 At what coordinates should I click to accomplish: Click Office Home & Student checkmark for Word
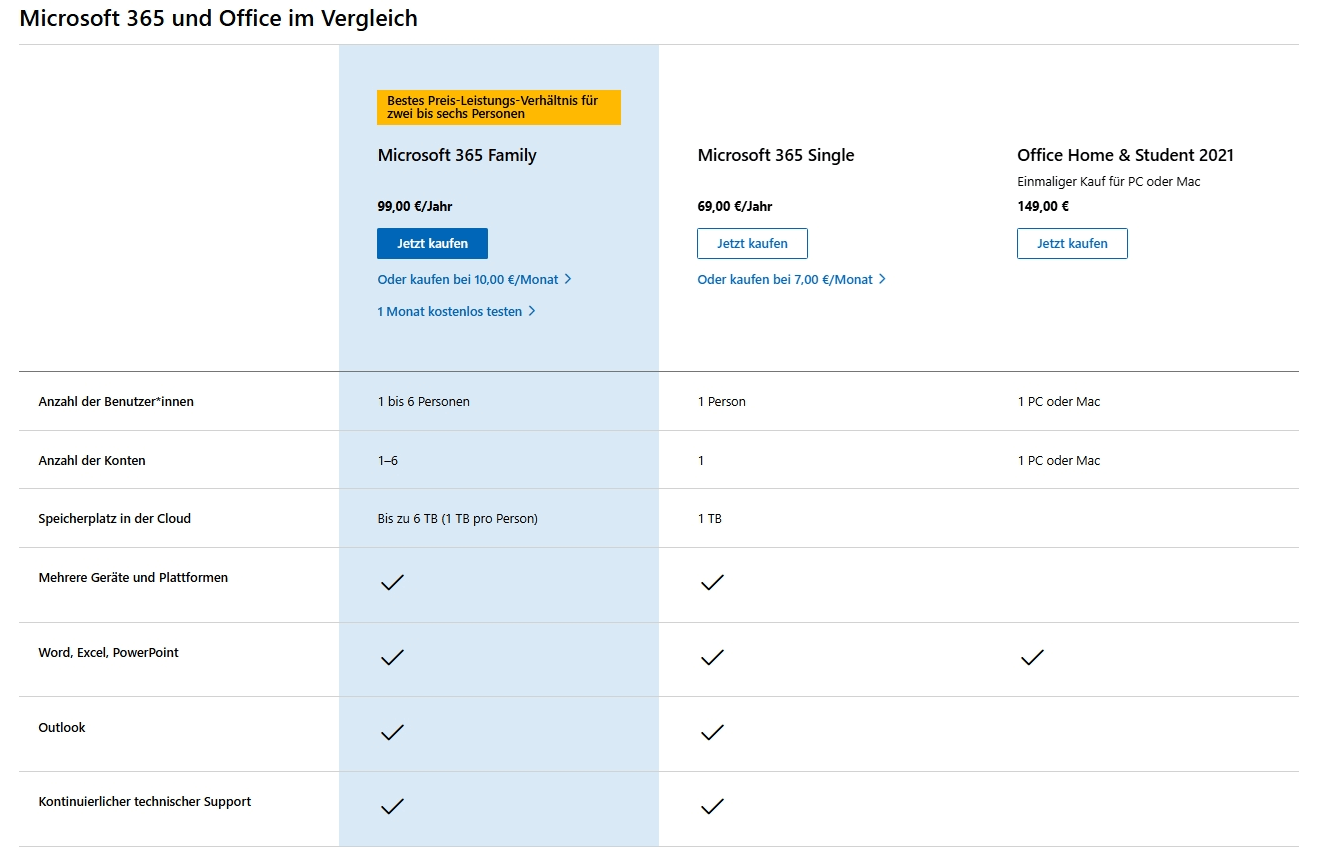pos(1032,657)
